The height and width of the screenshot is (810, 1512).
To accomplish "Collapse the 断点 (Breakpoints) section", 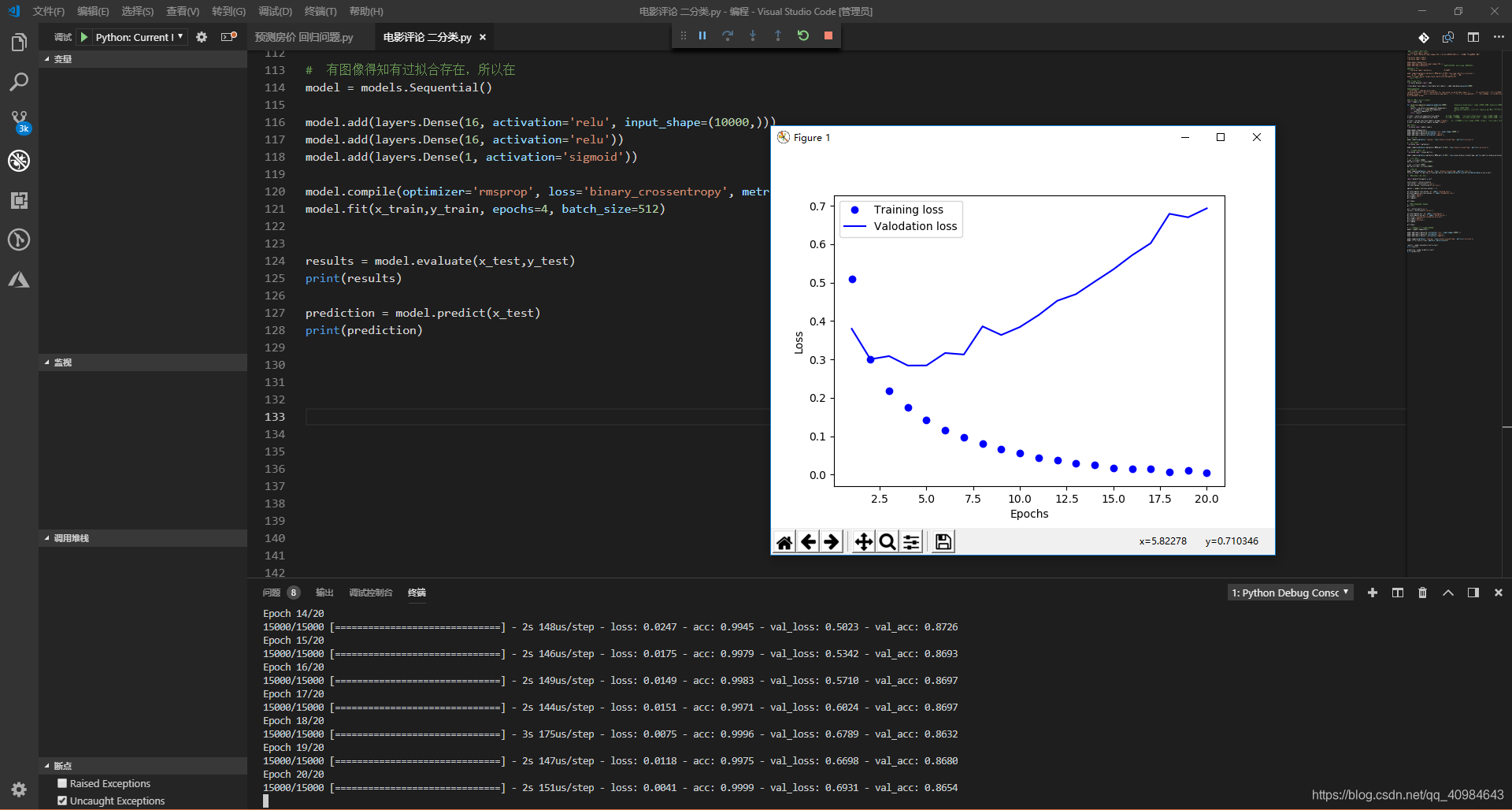I will click(143, 766).
